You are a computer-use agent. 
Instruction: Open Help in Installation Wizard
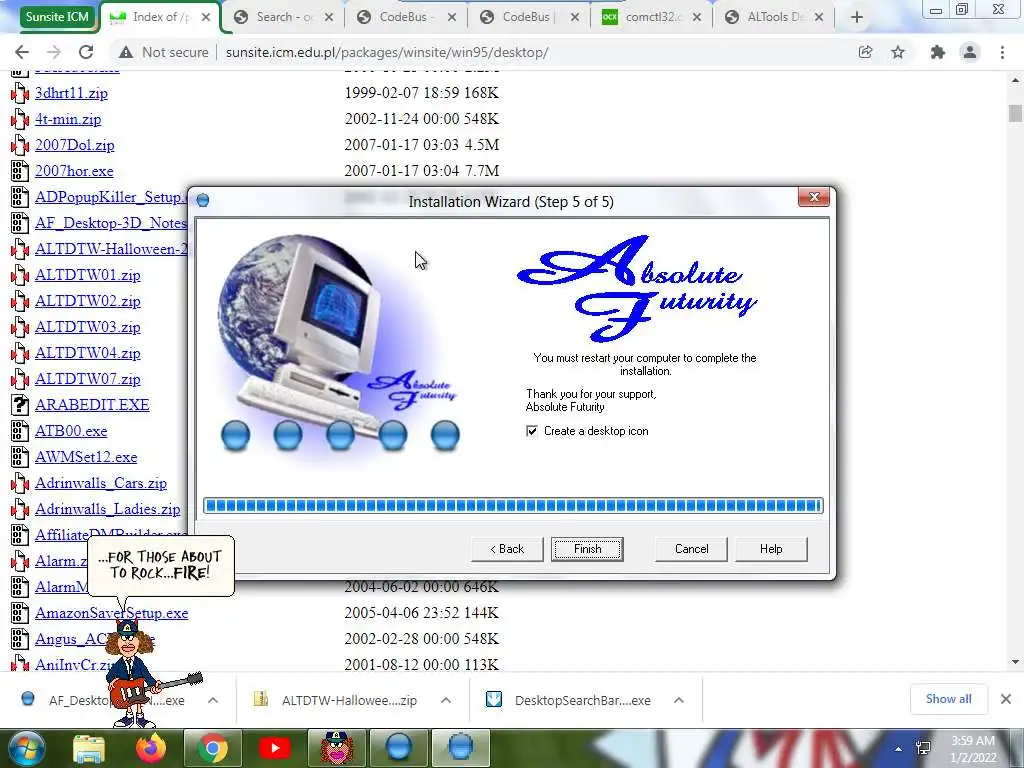pos(771,549)
